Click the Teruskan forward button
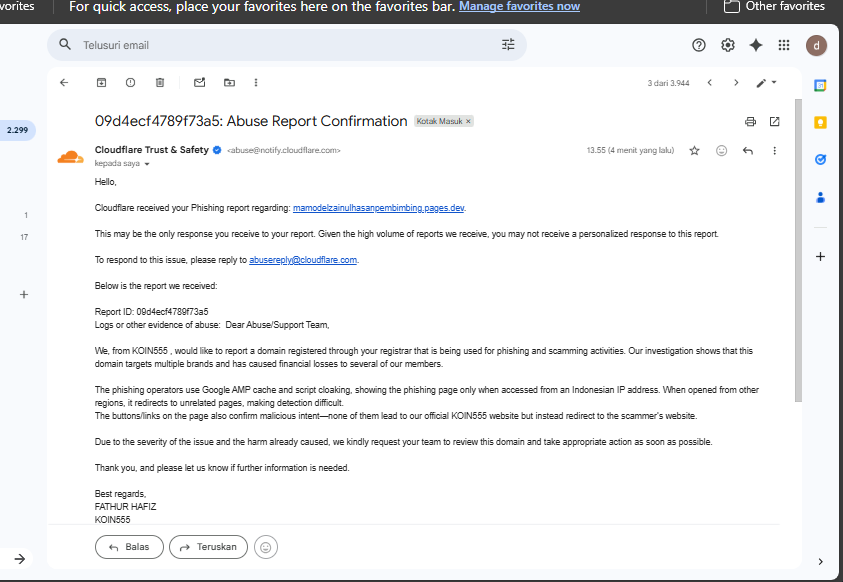The image size is (843, 582). coord(208,547)
